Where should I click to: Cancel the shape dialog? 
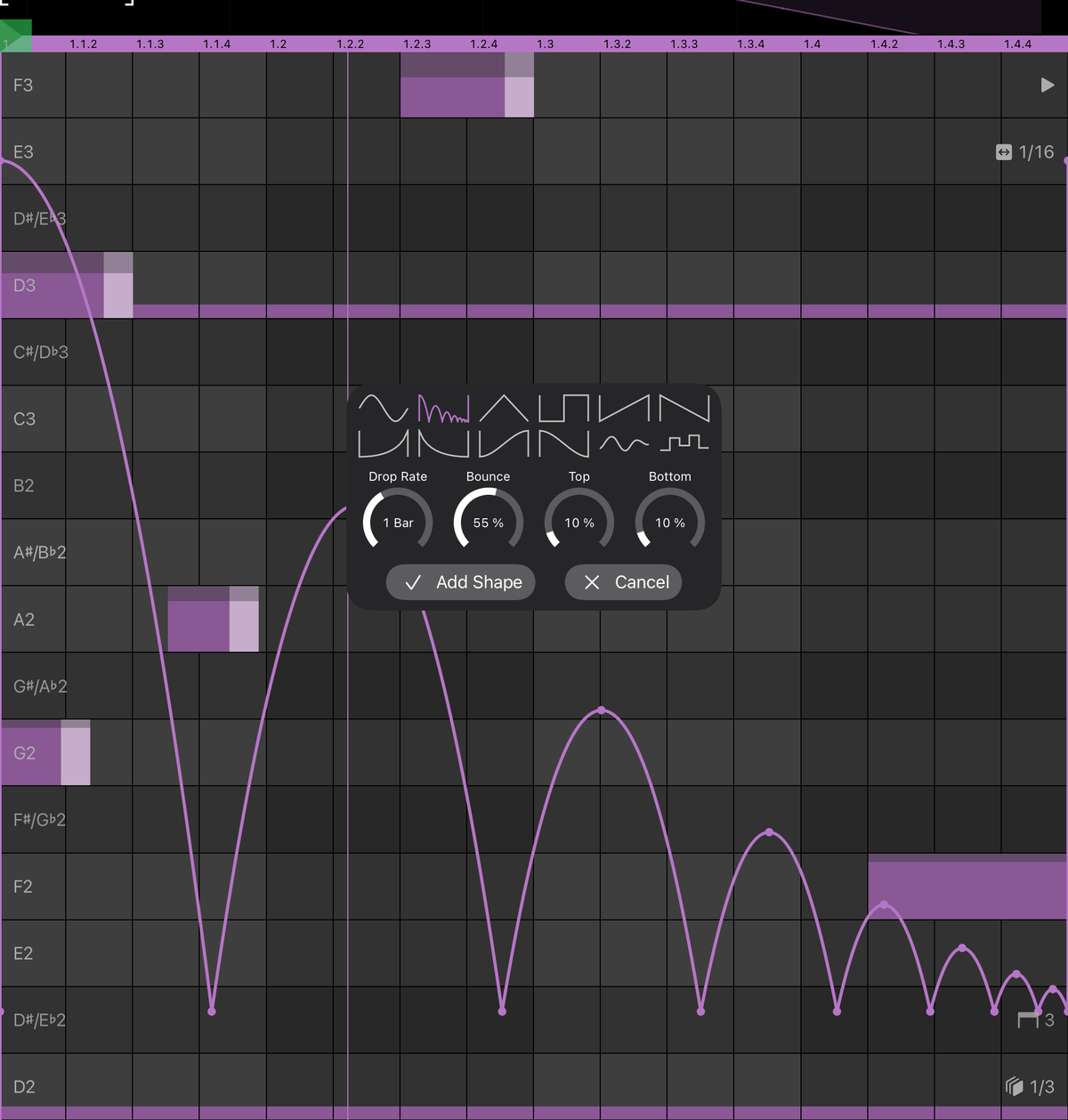point(624,582)
